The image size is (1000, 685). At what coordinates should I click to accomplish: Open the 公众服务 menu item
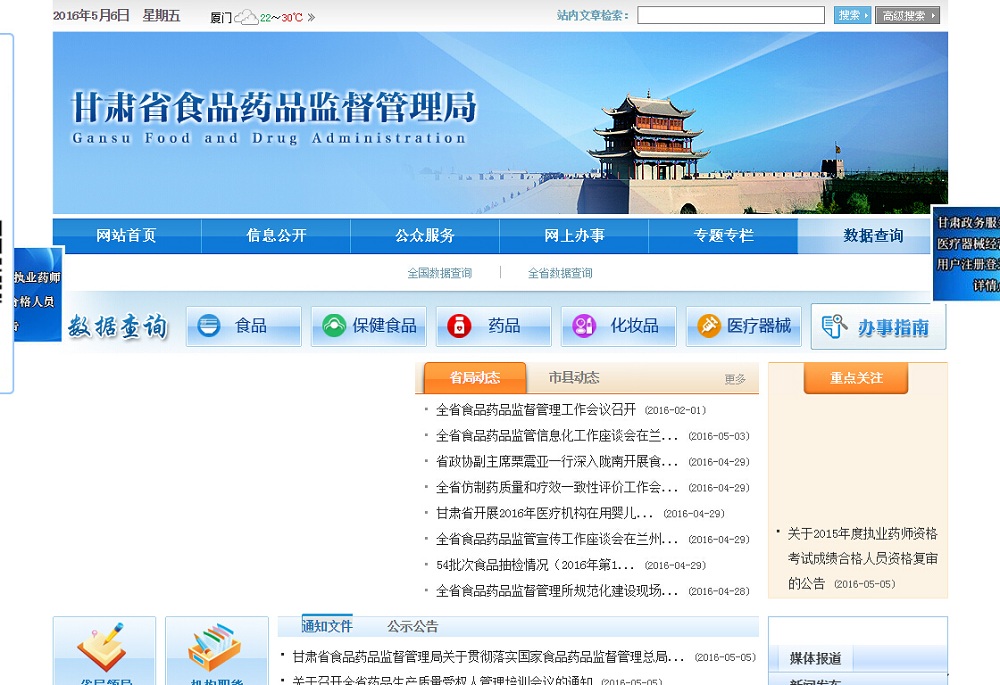[425, 235]
